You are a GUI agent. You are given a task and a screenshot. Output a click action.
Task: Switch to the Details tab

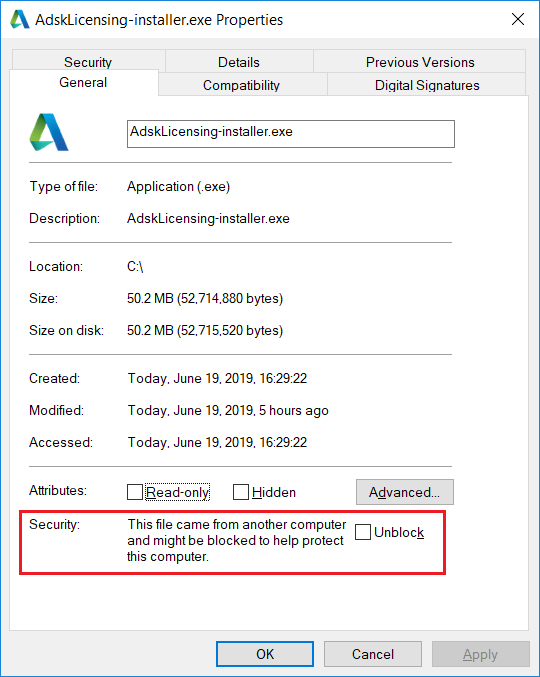point(239,61)
